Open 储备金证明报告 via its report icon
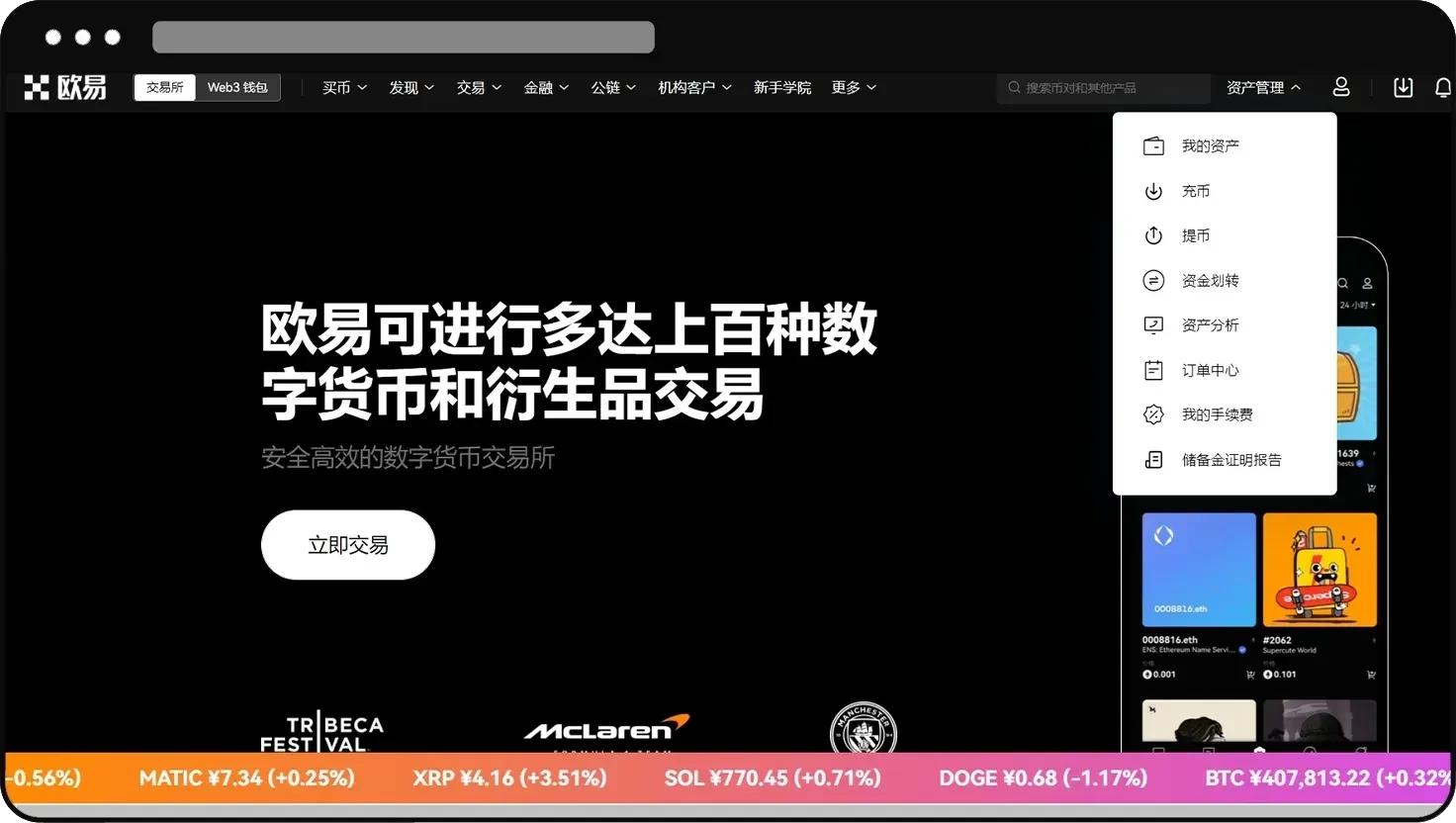This screenshot has height=823, width=1456. (x=1153, y=459)
